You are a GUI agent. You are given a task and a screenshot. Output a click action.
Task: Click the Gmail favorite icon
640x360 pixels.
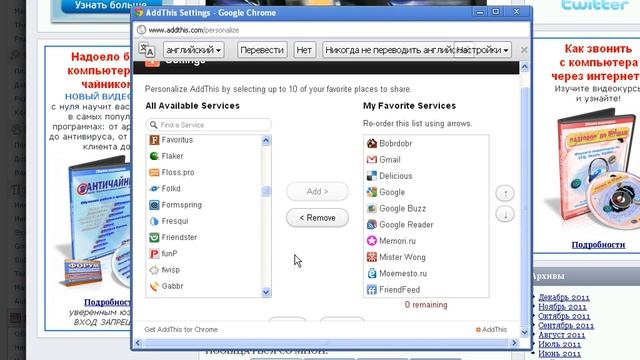[x=371, y=160]
